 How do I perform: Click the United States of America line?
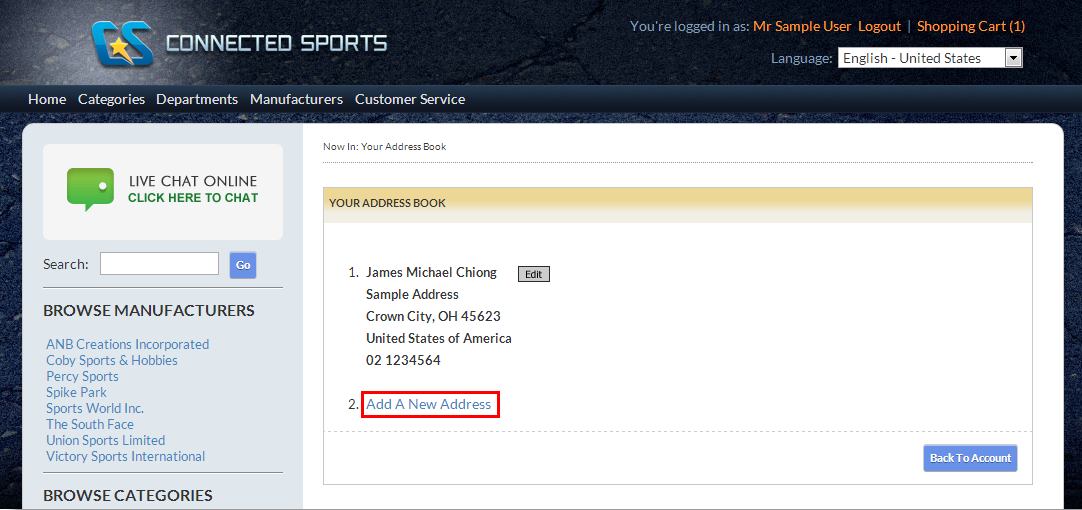[439, 338]
